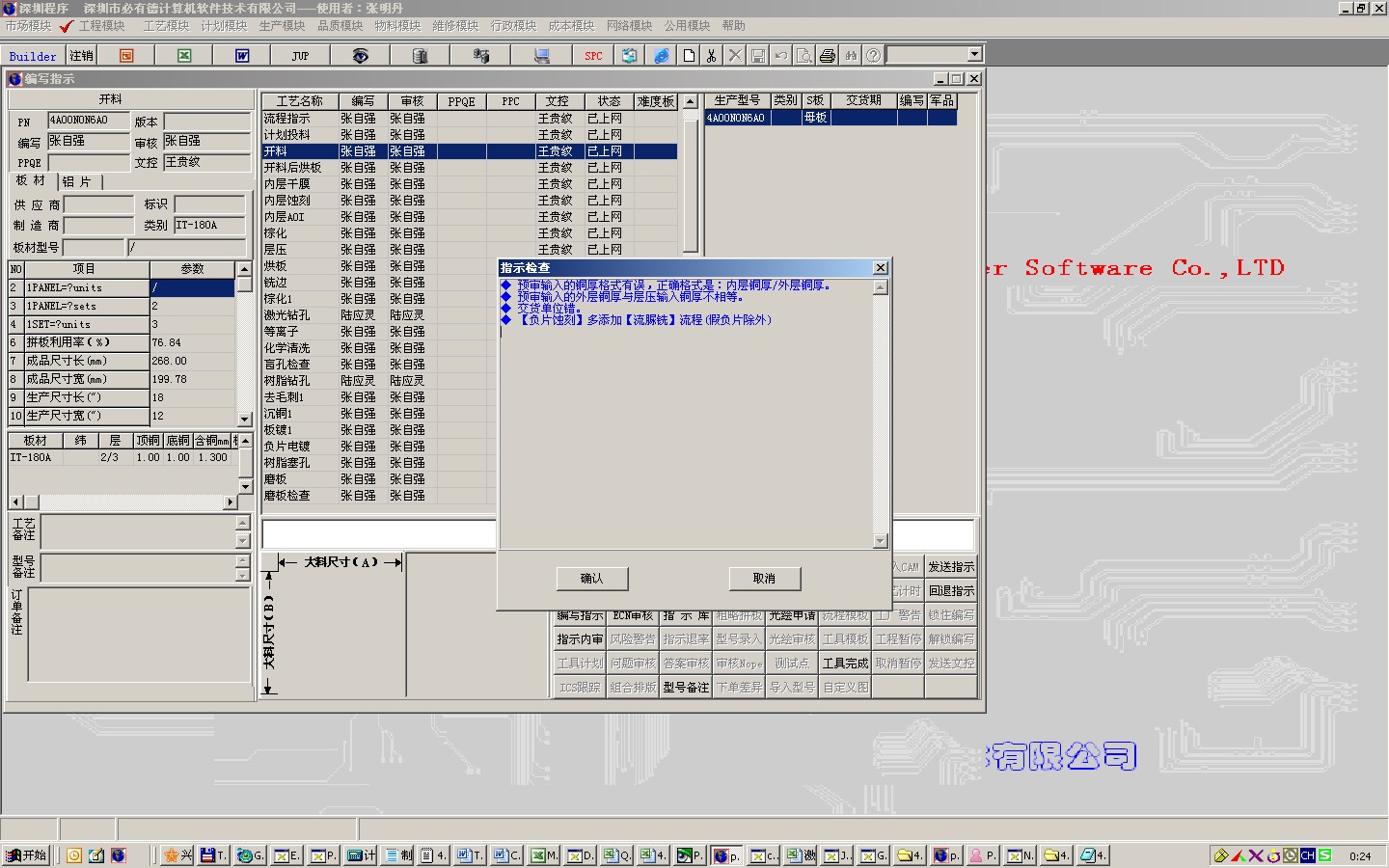This screenshot has width=1389, height=868.
Task: Click the 开始 Start button on taskbar
Action: (x=27, y=855)
